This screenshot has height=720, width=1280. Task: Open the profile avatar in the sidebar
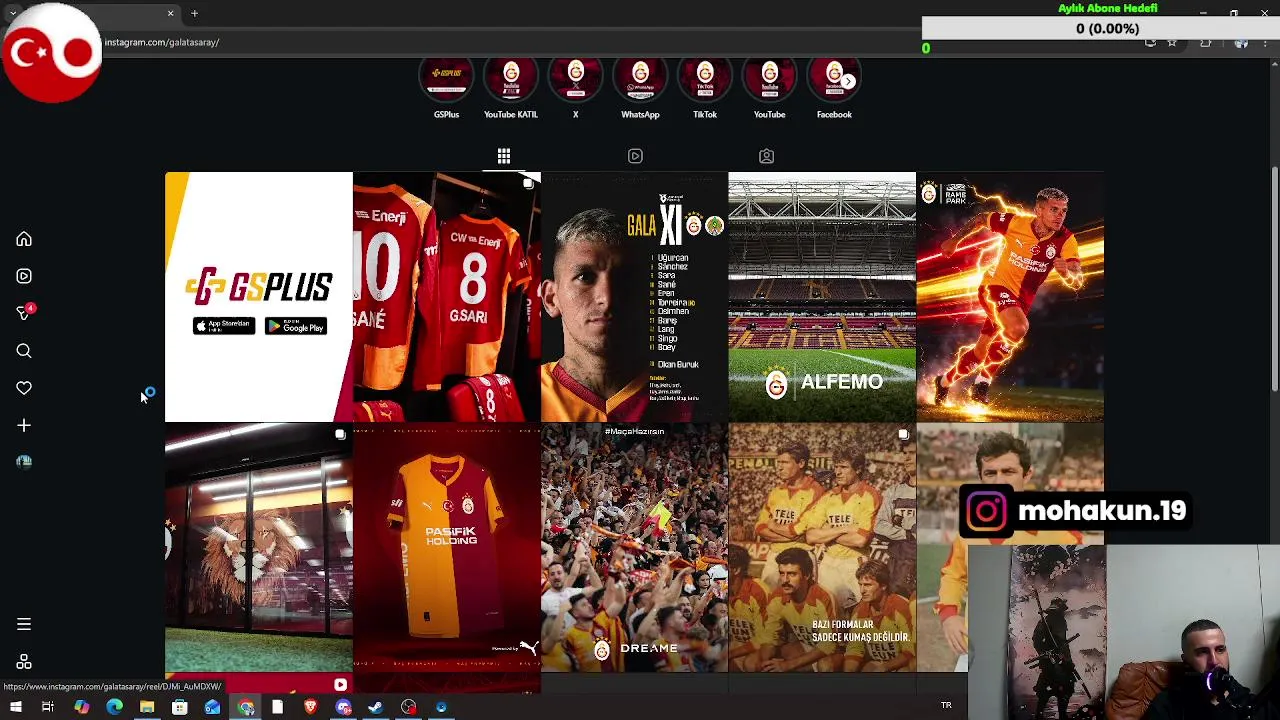pos(24,461)
